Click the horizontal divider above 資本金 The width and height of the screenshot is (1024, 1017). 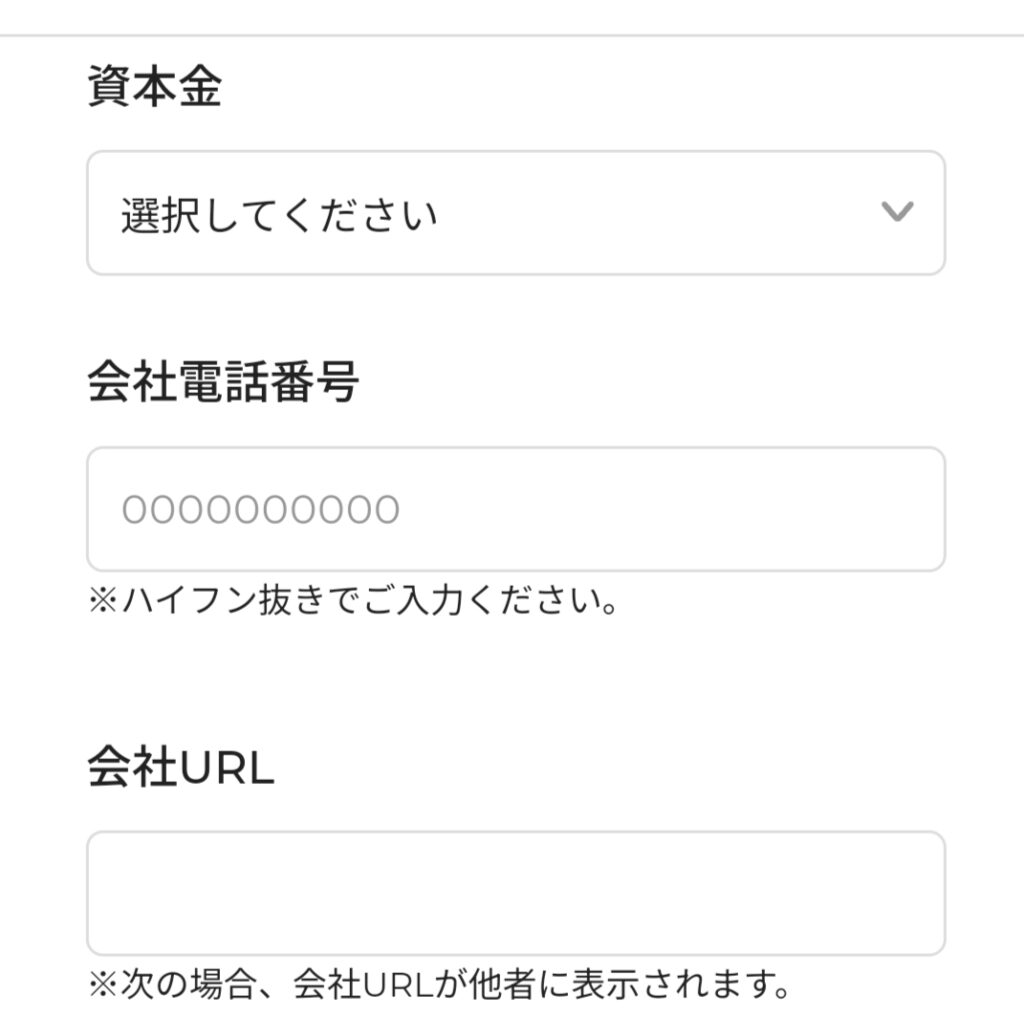[x=512, y=36]
